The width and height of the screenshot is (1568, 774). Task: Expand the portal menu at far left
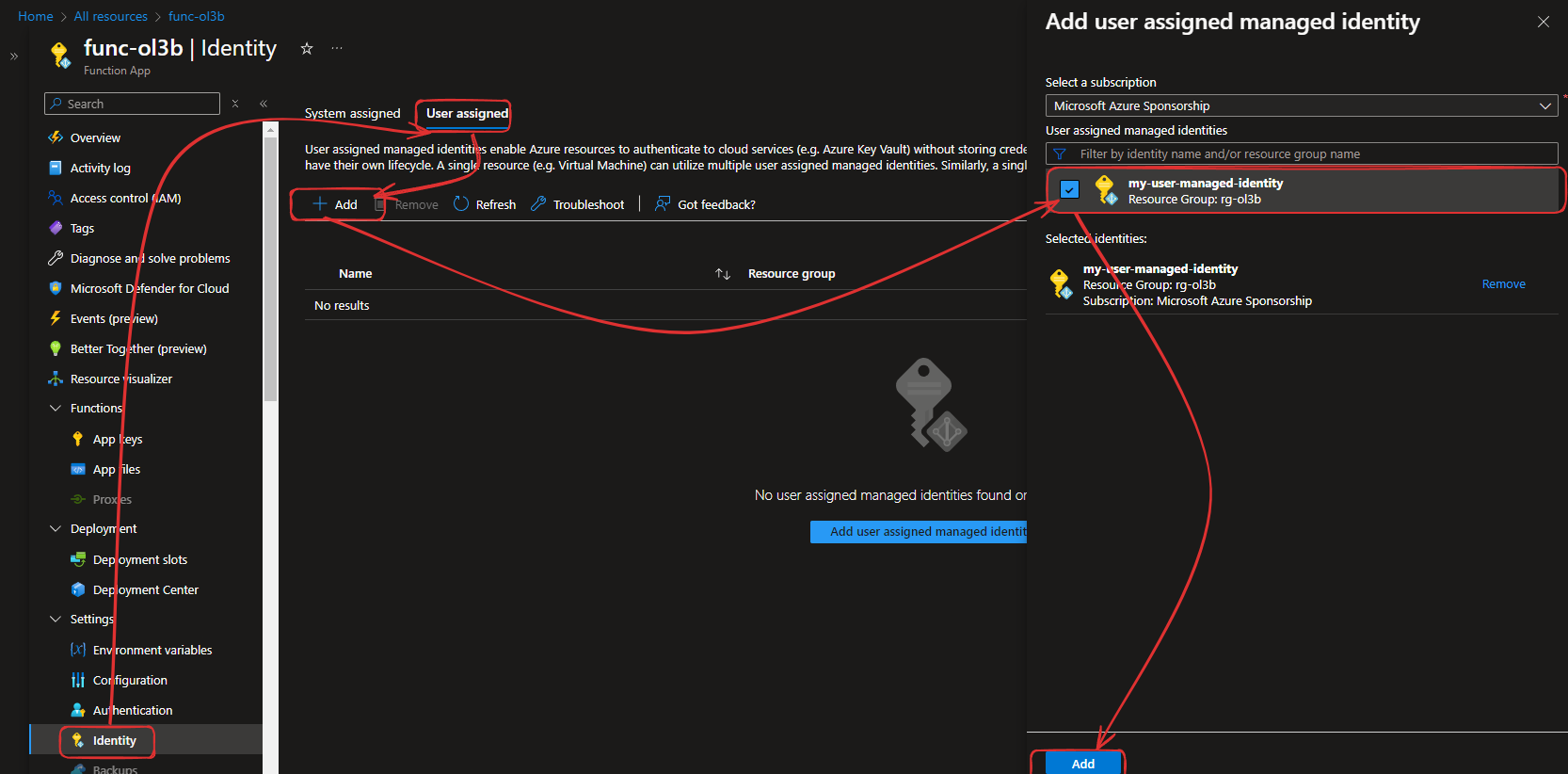click(14, 56)
